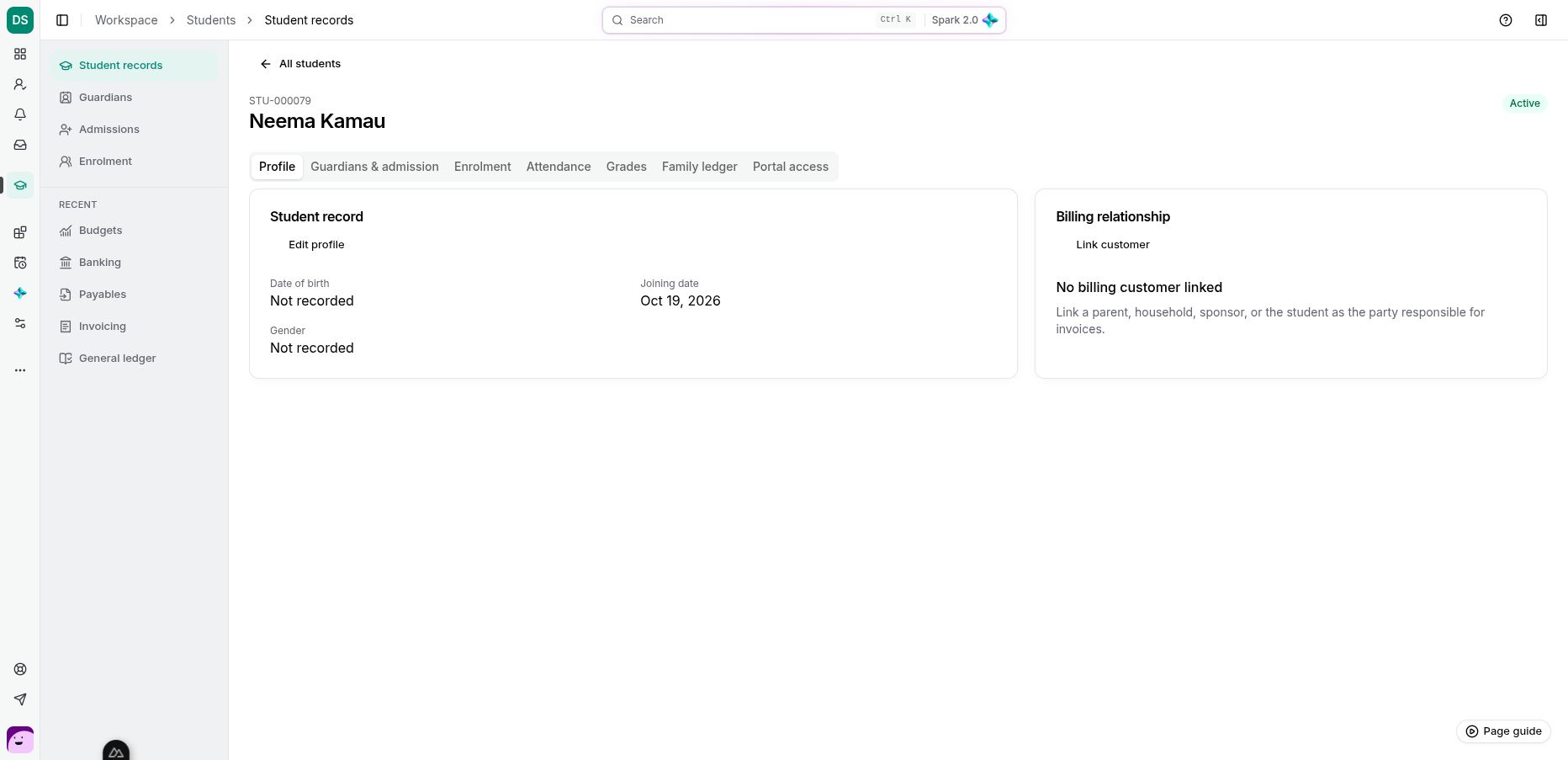Screen dimensions: 1568x760
Task: Open the Page guide button
Action: pos(1503,731)
